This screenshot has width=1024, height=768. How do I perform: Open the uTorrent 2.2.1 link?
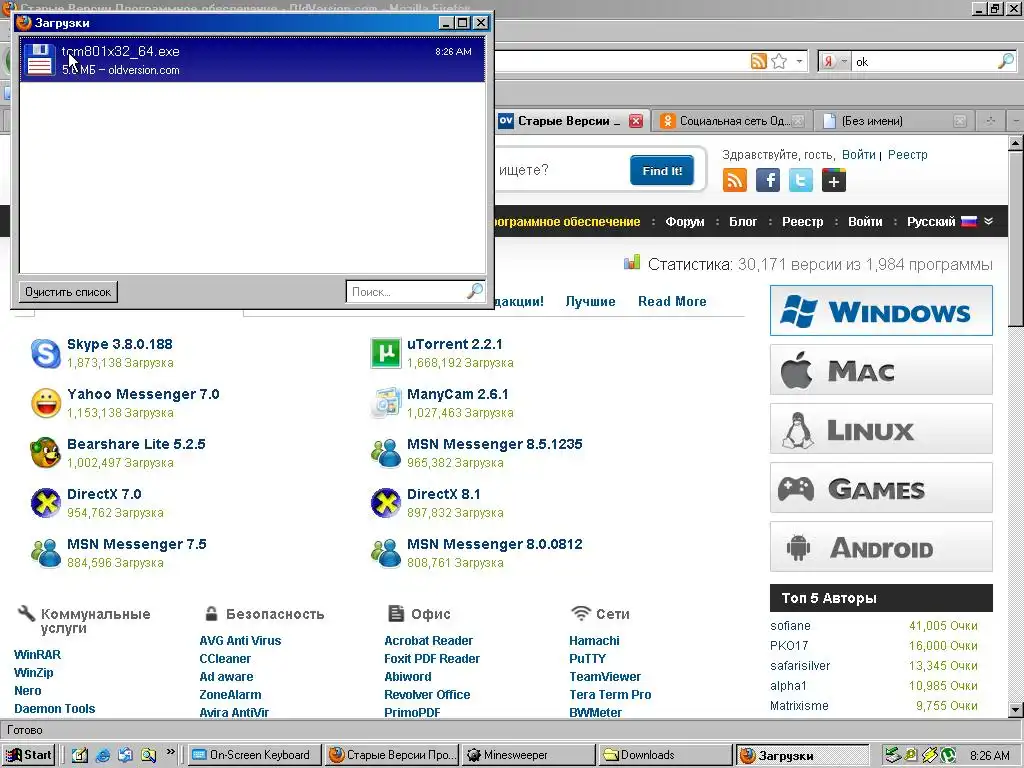tap(455, 344)
